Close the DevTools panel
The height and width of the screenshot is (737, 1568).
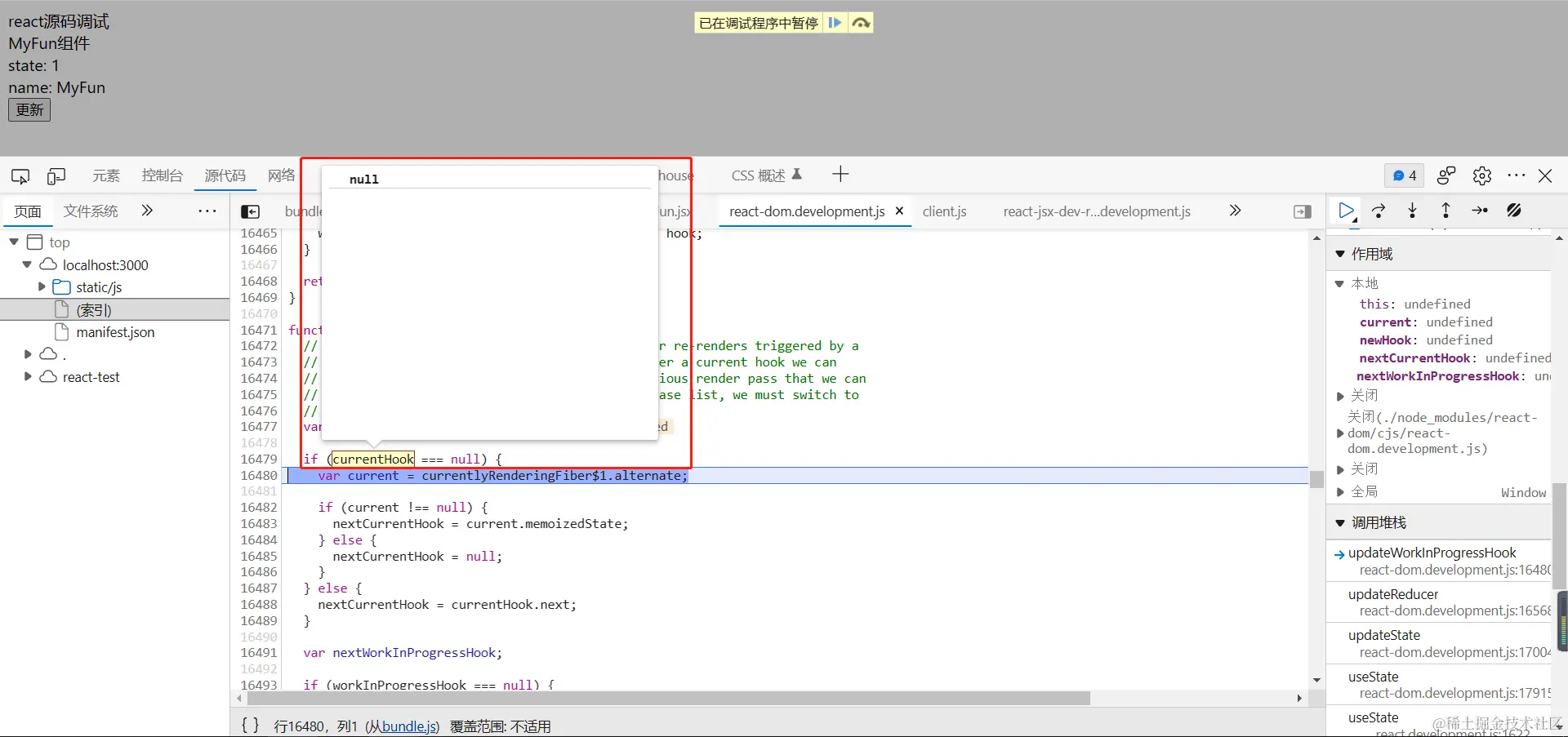point(1545,175)
